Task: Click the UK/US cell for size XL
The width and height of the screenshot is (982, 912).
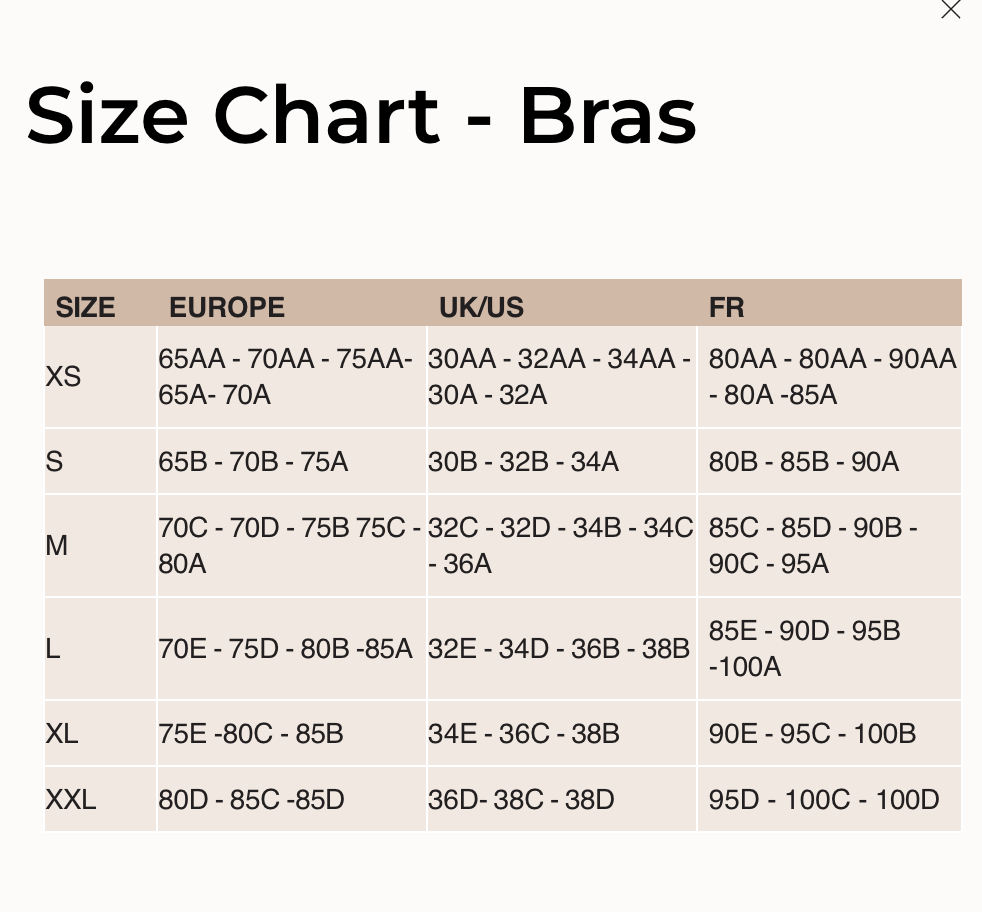Action: [x=523, y=734]
